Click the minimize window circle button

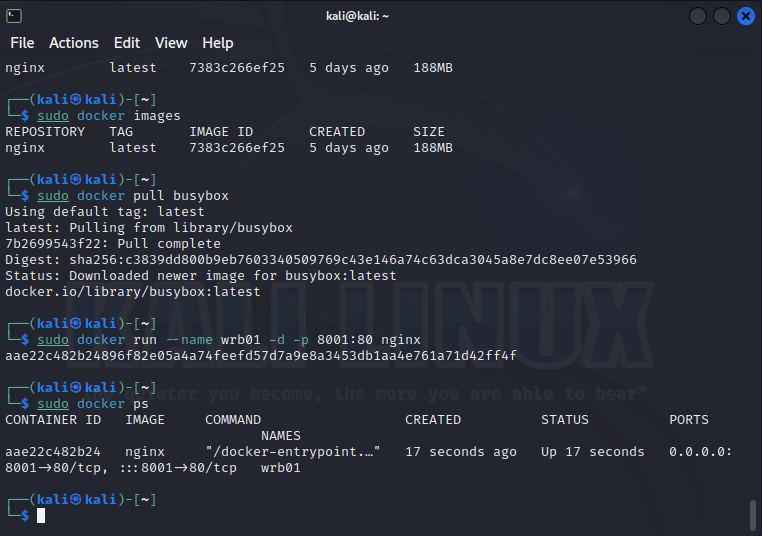coord(698,16)
